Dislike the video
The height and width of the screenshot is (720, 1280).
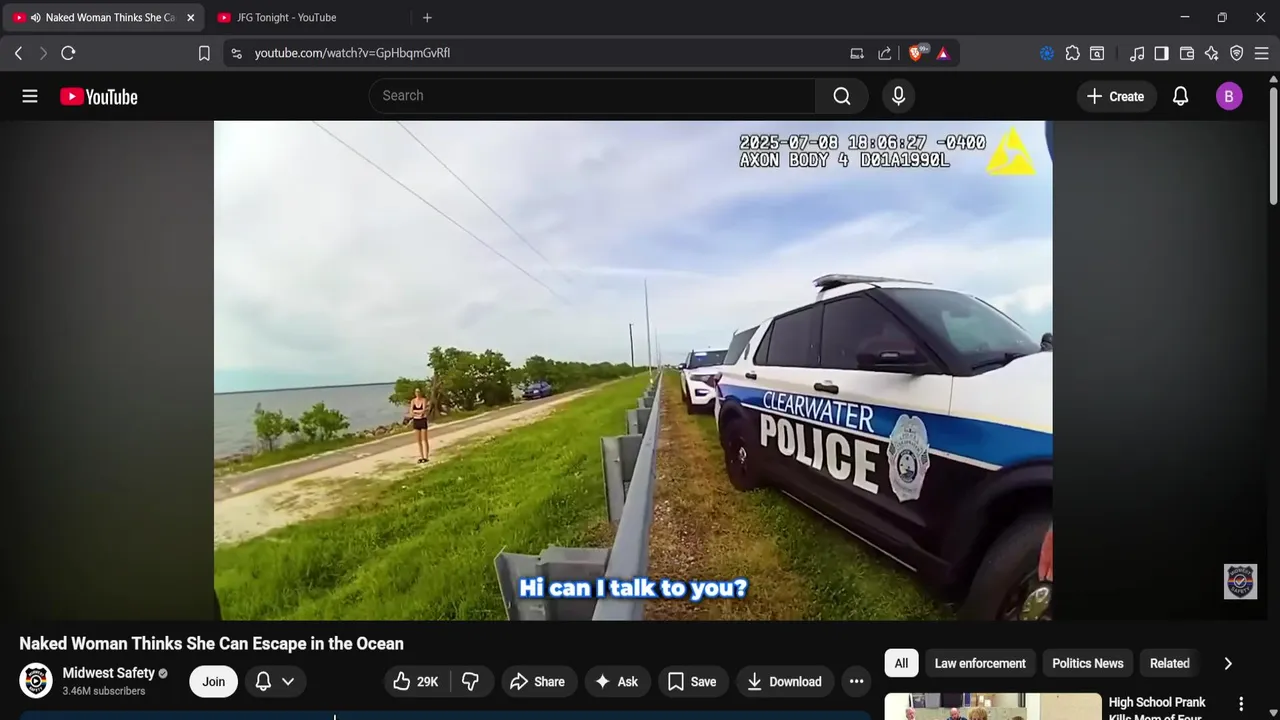pos(471,682)
